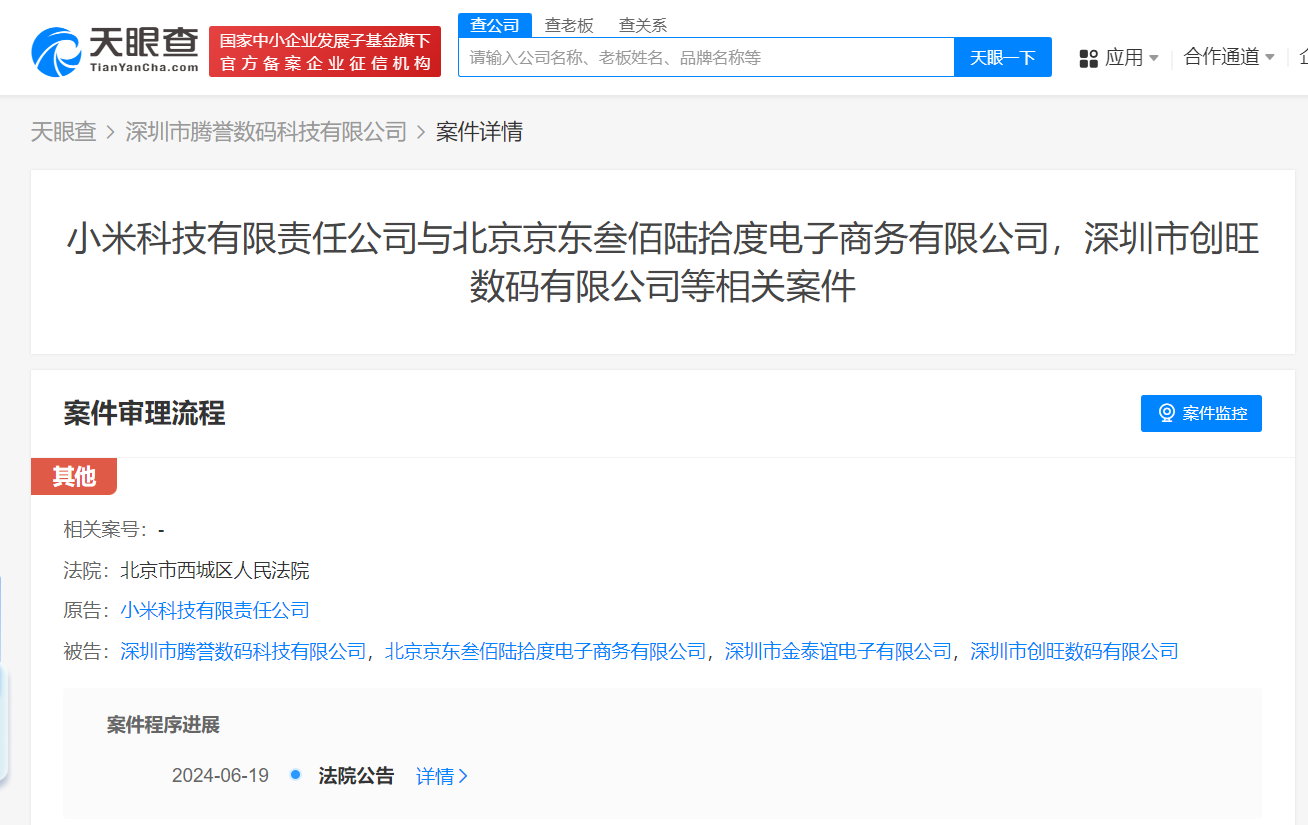
Task: Select the 查公司 tab
Action: 494,24
